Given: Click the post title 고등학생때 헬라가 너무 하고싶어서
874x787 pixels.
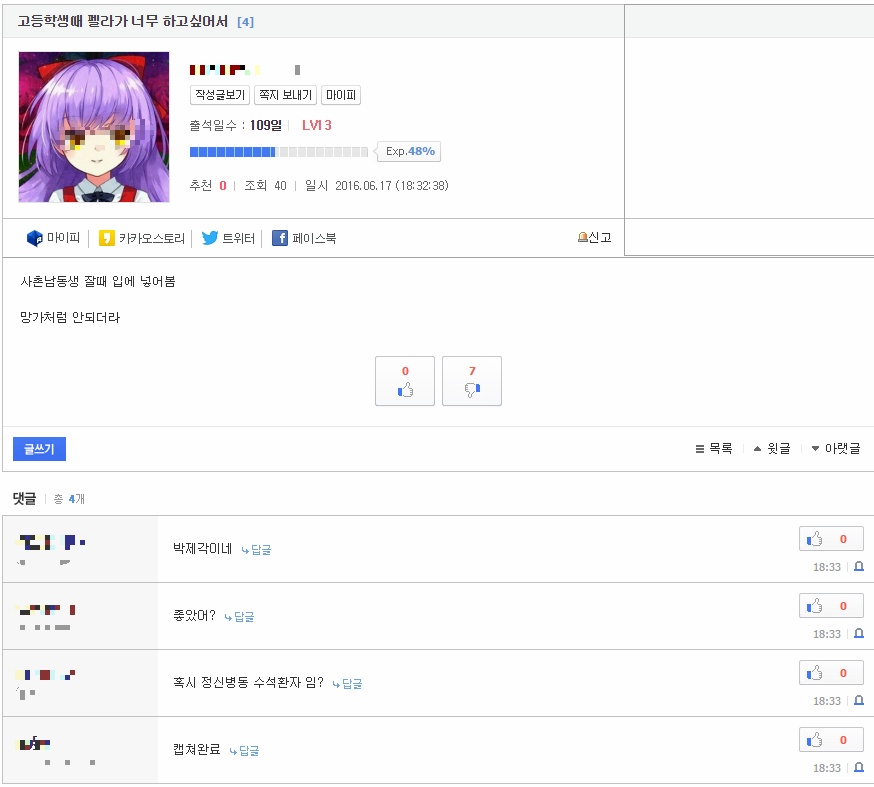Looking at the screenshot, I should coord(123,22).
